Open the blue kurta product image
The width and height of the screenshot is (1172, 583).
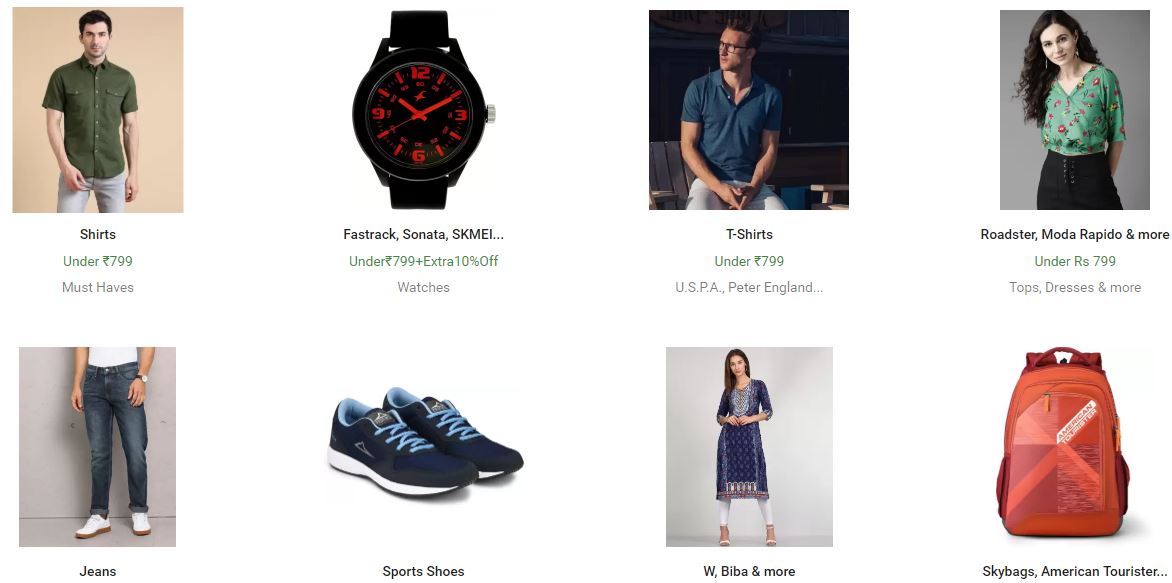[749, 447]
